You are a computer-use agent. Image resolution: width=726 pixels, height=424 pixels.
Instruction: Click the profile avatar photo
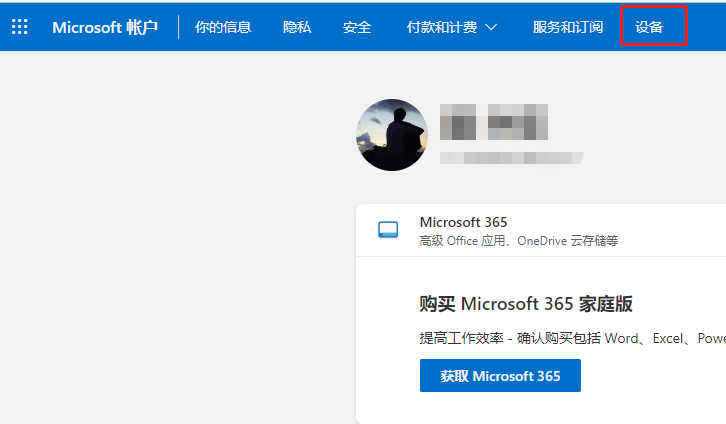392,134
